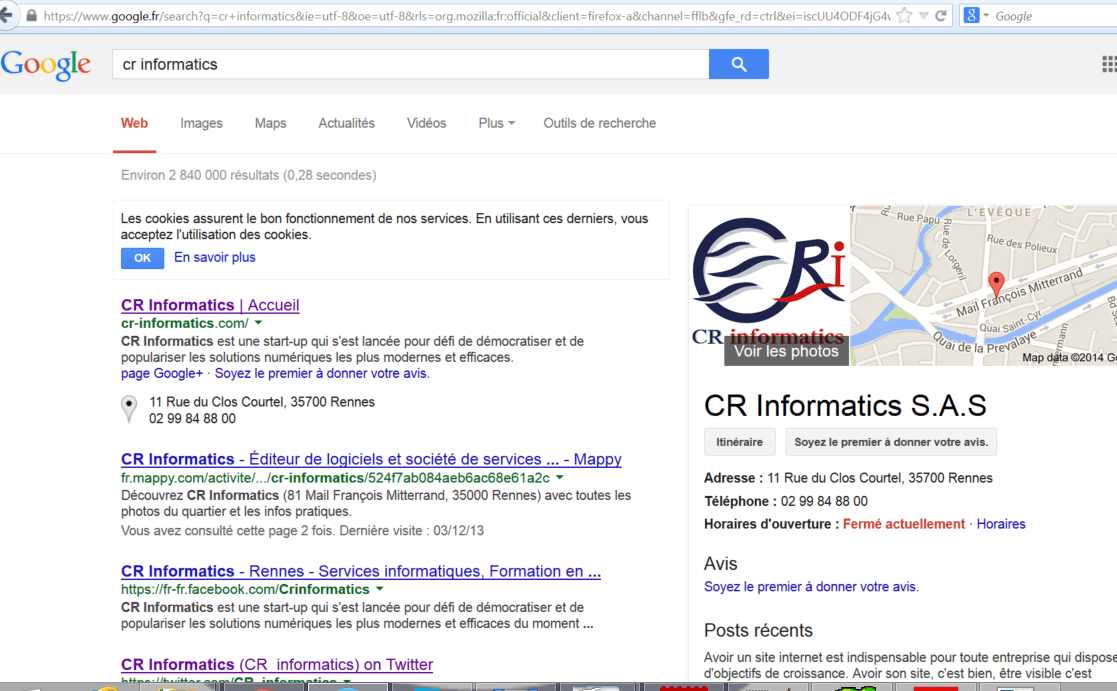Click the Fermé actuellement status text
This screenshot has height=691, width=1117.
[x=903, y=524]
